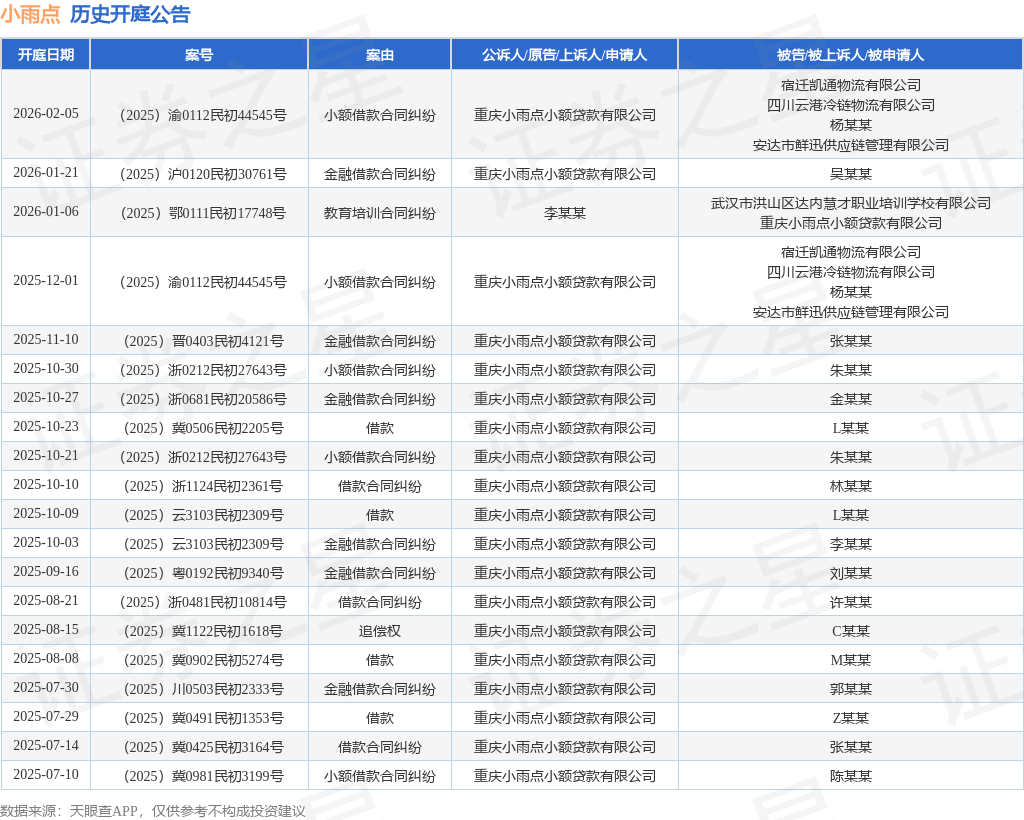Select date cell 2025-10-09
The height and width of the screenshot is (820, 1024).
pos(46,514)
